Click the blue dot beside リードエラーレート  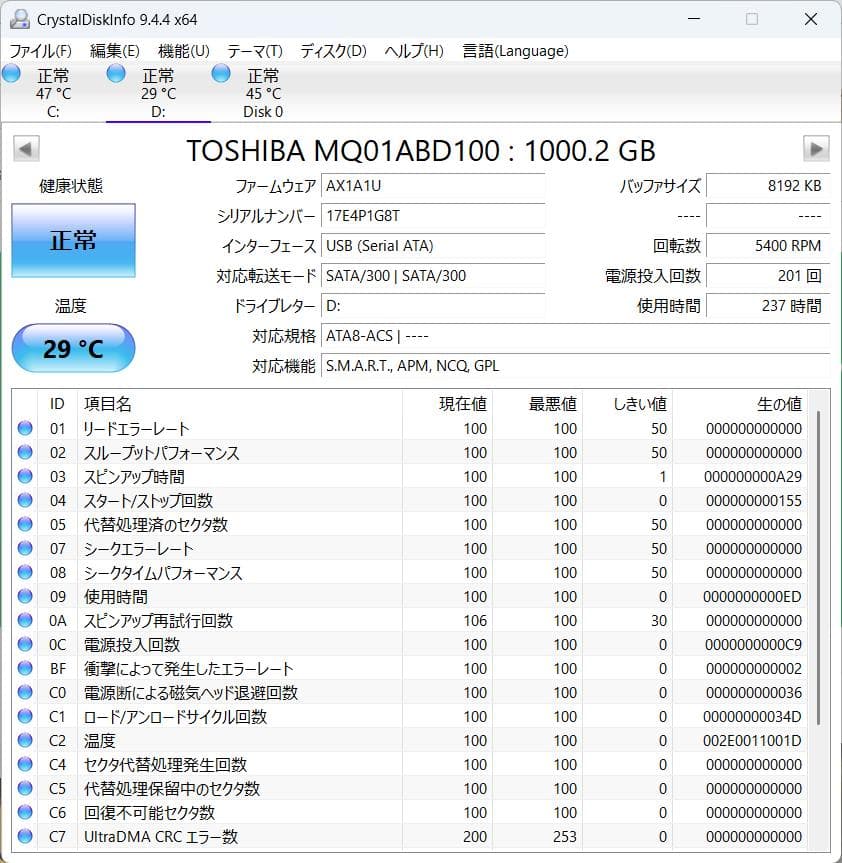25,428
